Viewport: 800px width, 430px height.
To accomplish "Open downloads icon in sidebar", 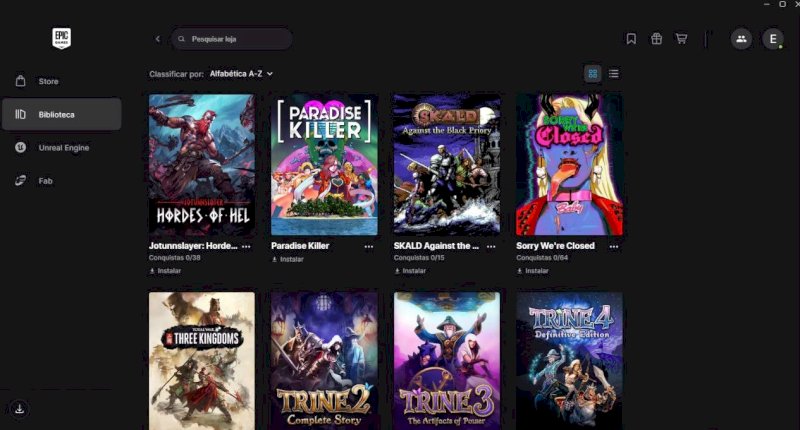I will (x=19, y=408).
